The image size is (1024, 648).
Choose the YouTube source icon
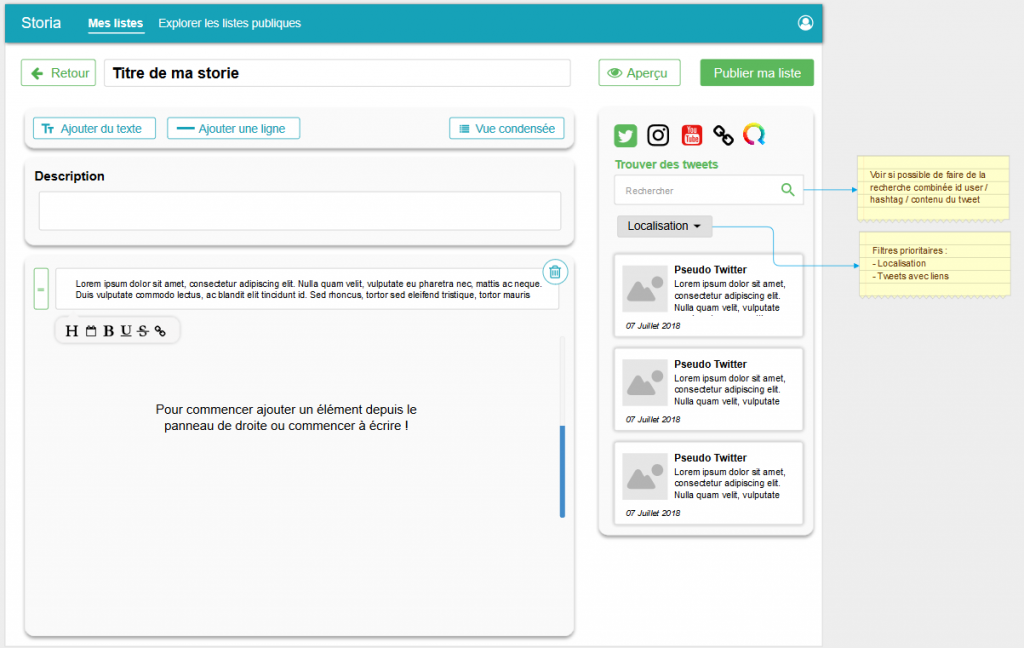coord(692,136)
